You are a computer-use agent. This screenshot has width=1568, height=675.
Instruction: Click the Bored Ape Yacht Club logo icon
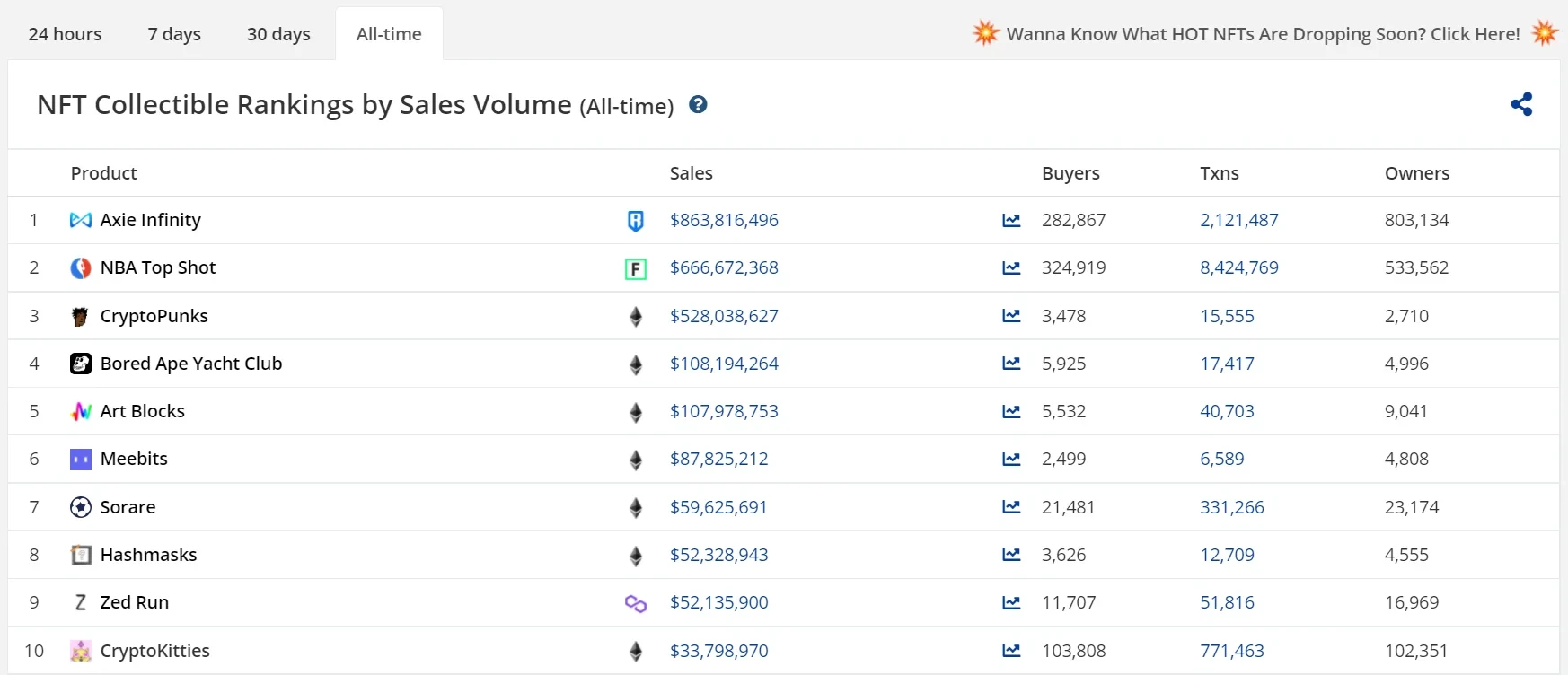pyautogui.click(x=81, y=364)
